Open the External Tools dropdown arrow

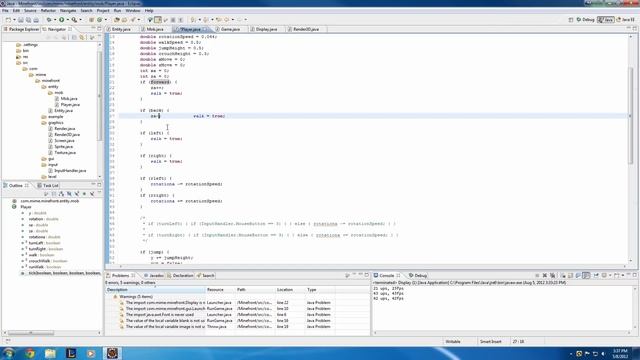point(80,20)
